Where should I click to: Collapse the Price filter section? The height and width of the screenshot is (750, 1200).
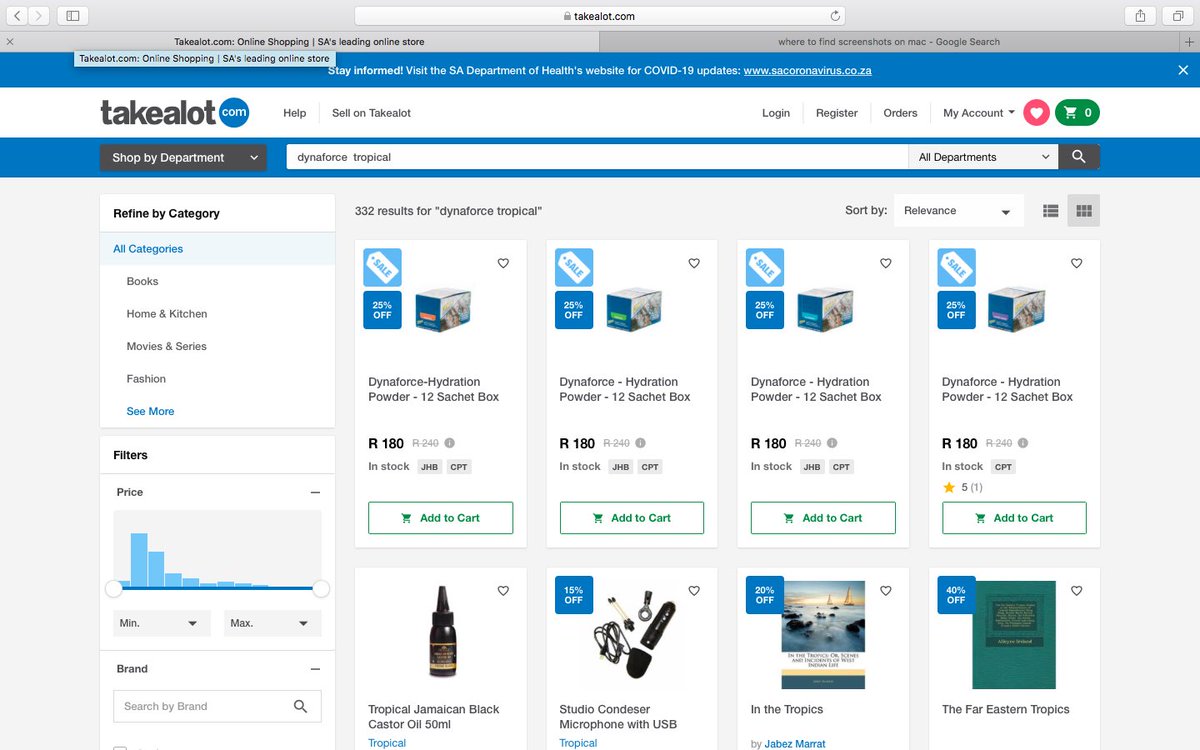(315, 492)
